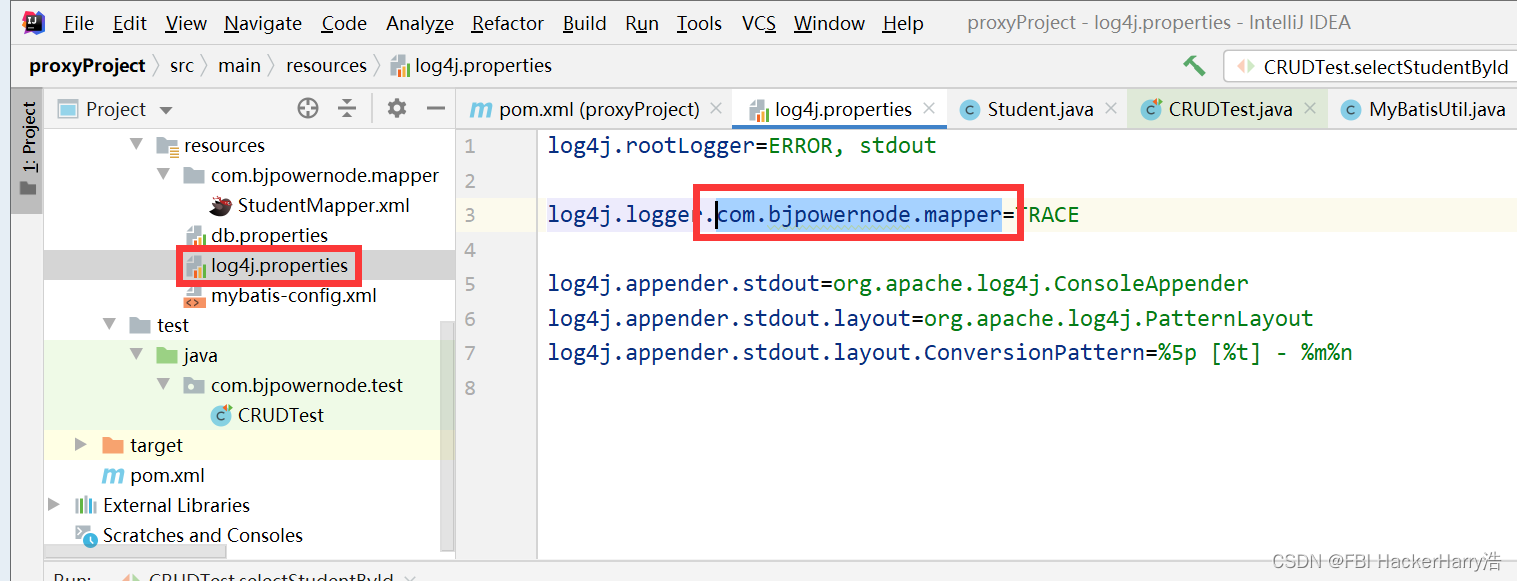Click the Build Project hammer icon
The width and height of the screenshot is (1517, 581).
[x=1194, y=66]
